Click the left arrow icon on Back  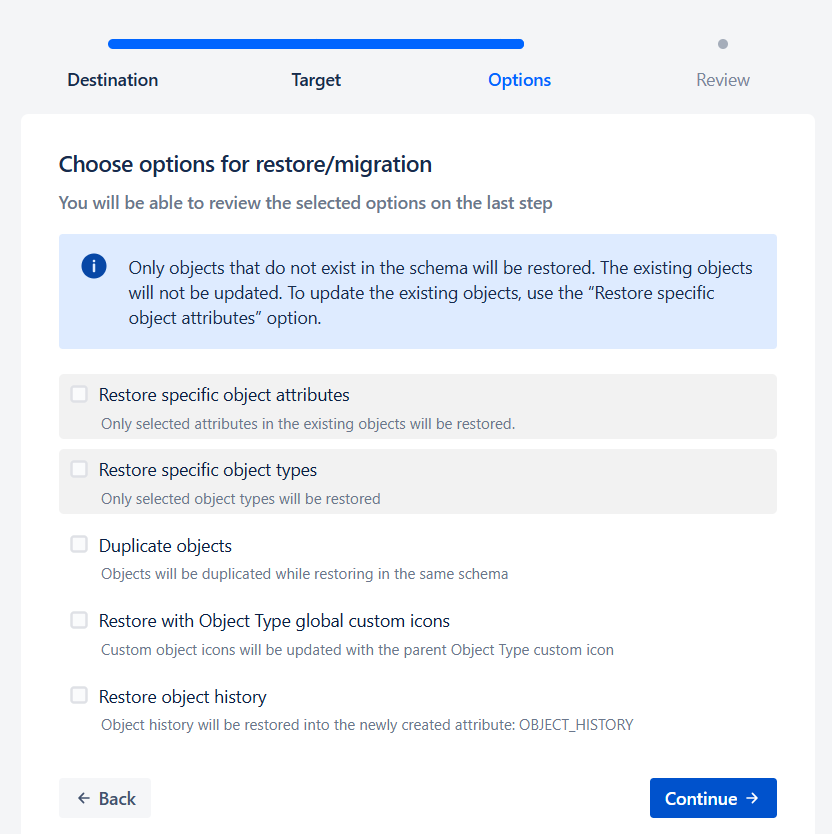(84, 798)
